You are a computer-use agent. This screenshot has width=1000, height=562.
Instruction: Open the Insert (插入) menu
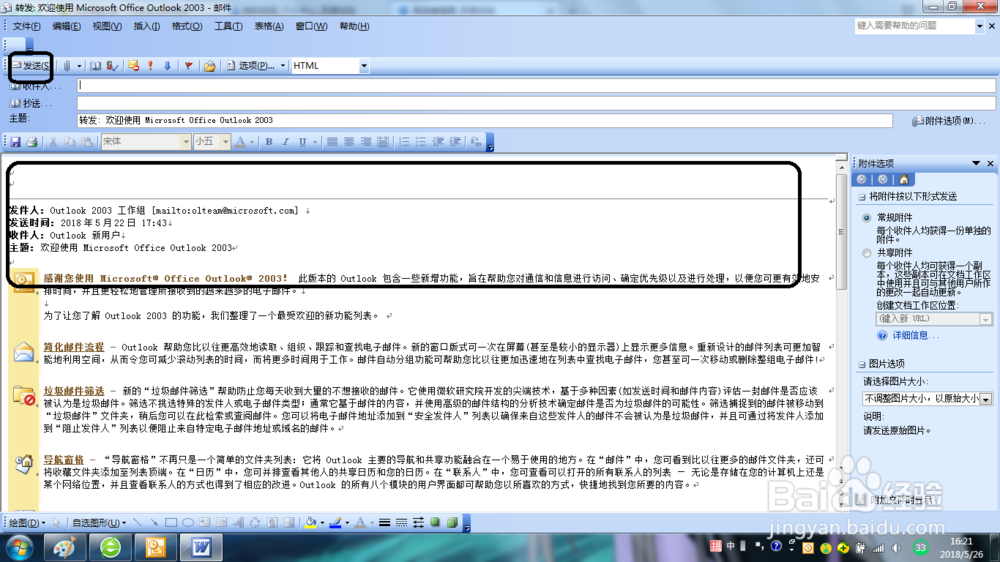tap(147, 26)
